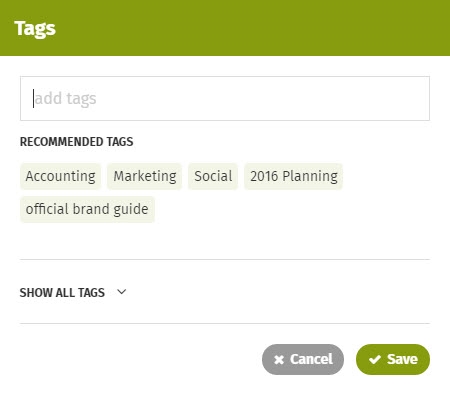Screen dimensions: 450x395
Task: Add the Social recommended tag
Action: [213, 176]
